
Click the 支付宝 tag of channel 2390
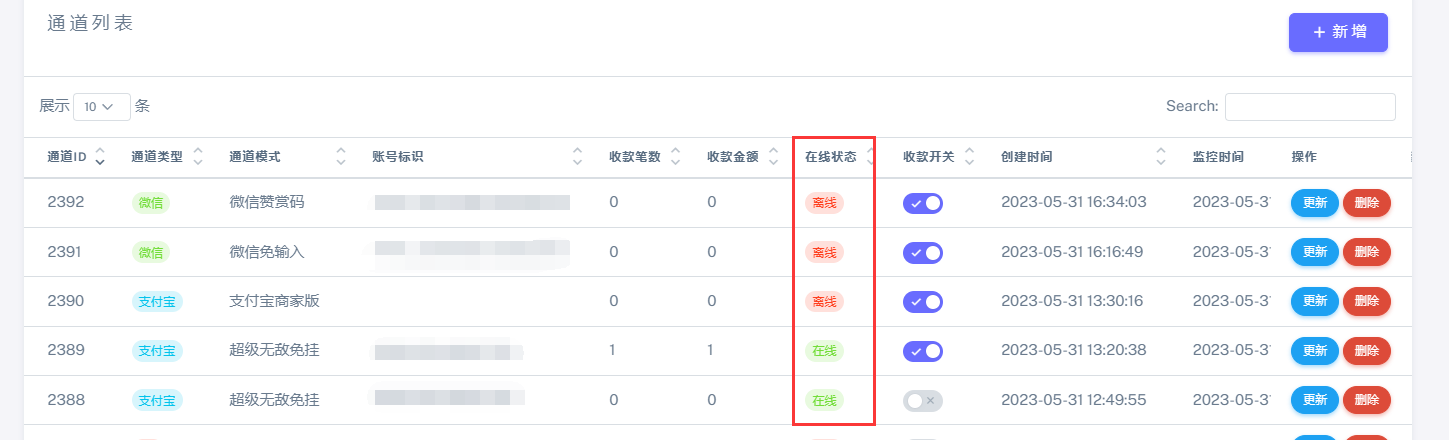click(x=157, y=301)
